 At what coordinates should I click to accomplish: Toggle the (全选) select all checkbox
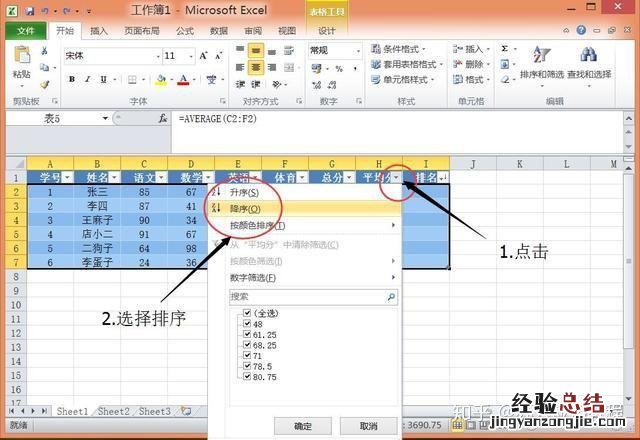(247, 313)
